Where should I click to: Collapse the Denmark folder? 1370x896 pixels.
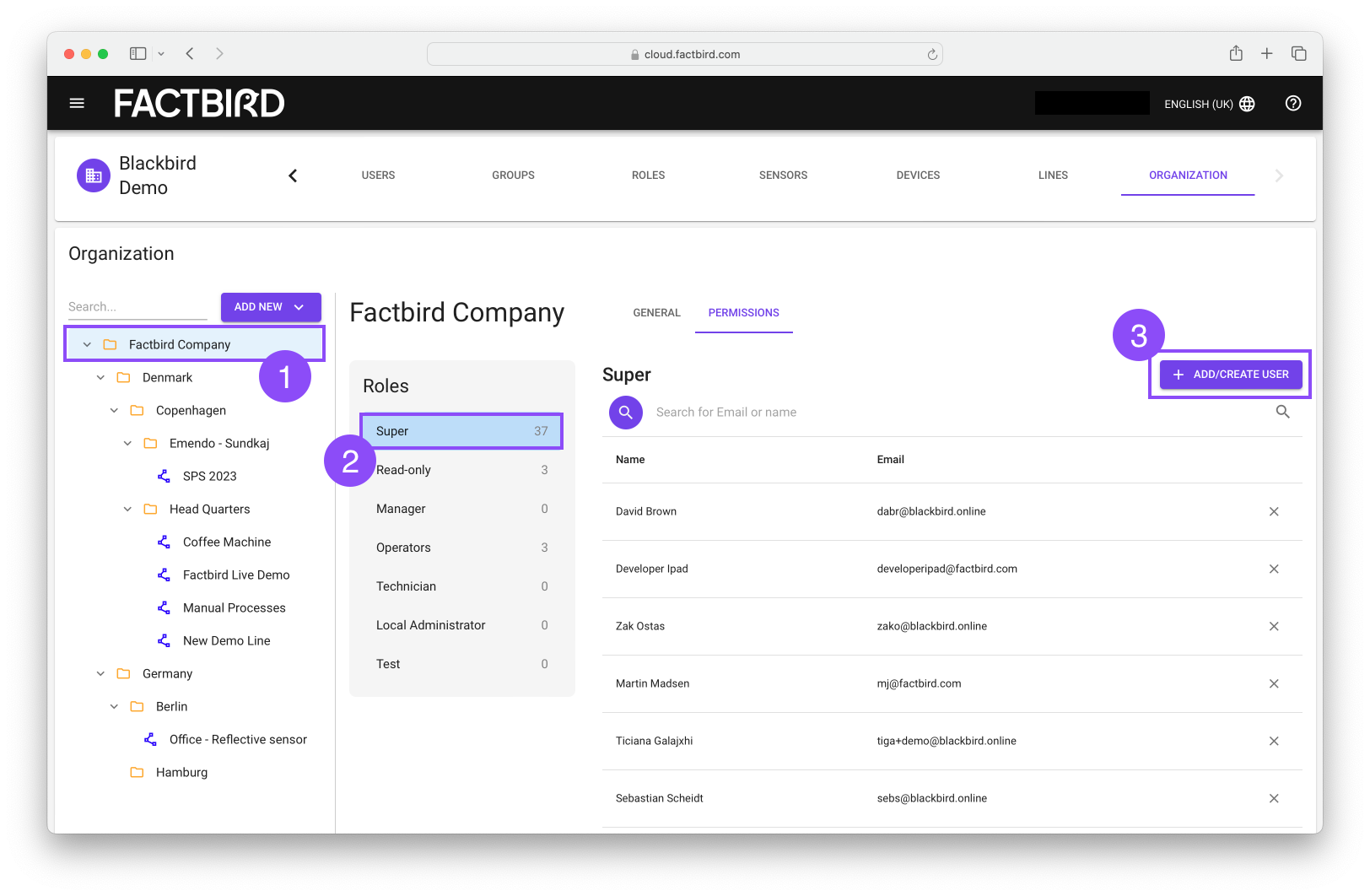(x=100, y=377)
